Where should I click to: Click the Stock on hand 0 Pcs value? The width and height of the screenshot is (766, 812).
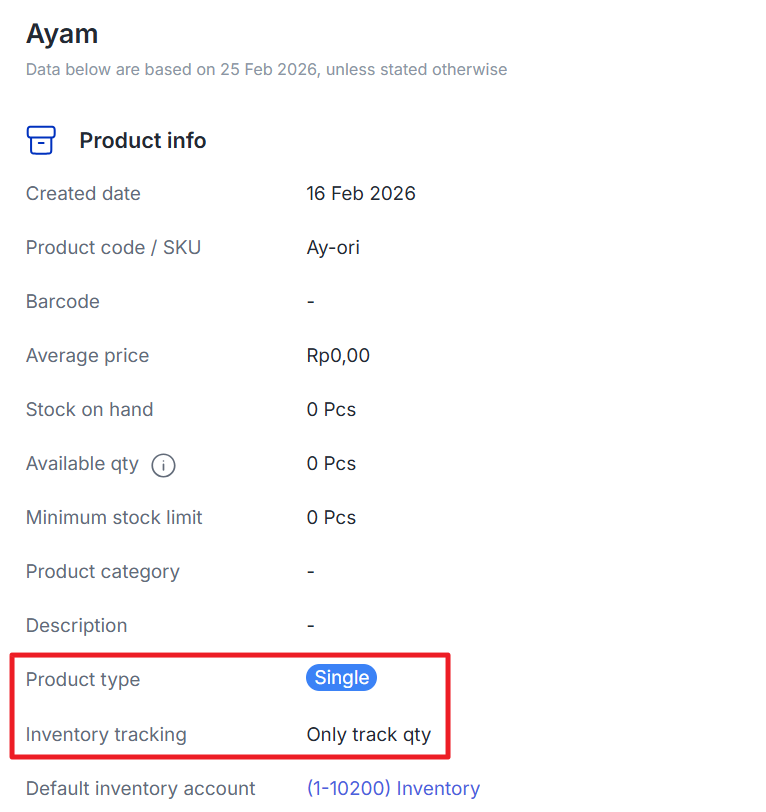331,409
